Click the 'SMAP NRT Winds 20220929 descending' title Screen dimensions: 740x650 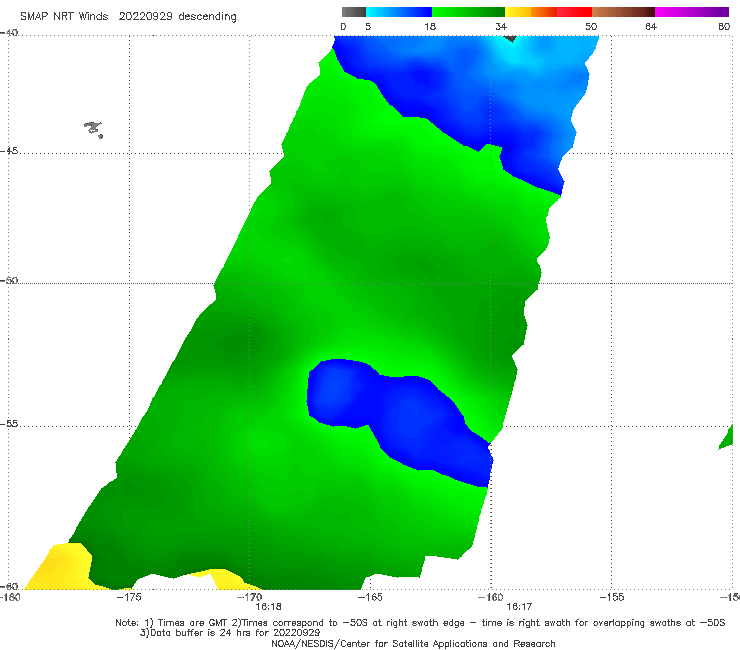click(x=128, y=16)
